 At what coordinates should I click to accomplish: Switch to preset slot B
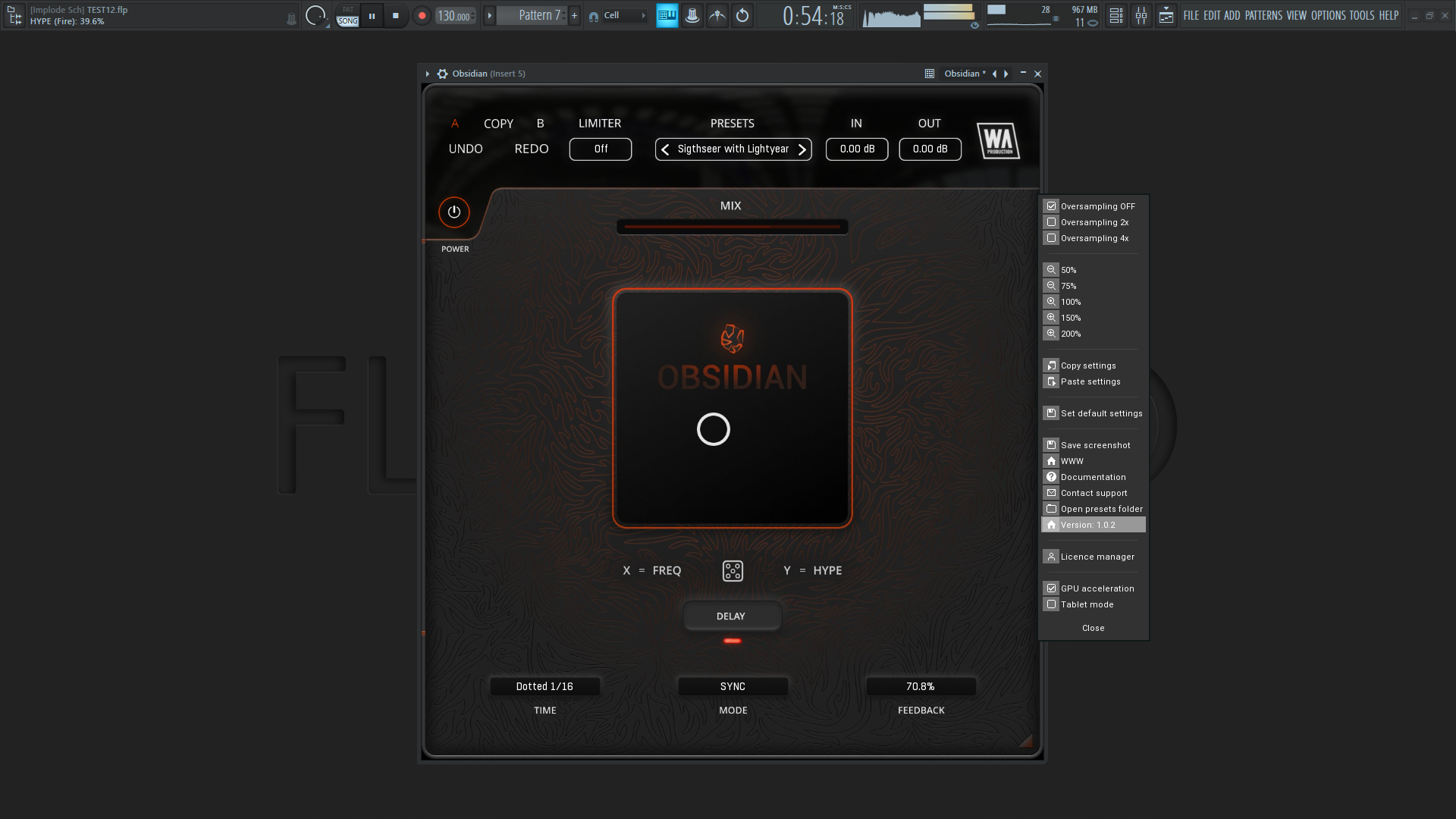coord(541,124)
